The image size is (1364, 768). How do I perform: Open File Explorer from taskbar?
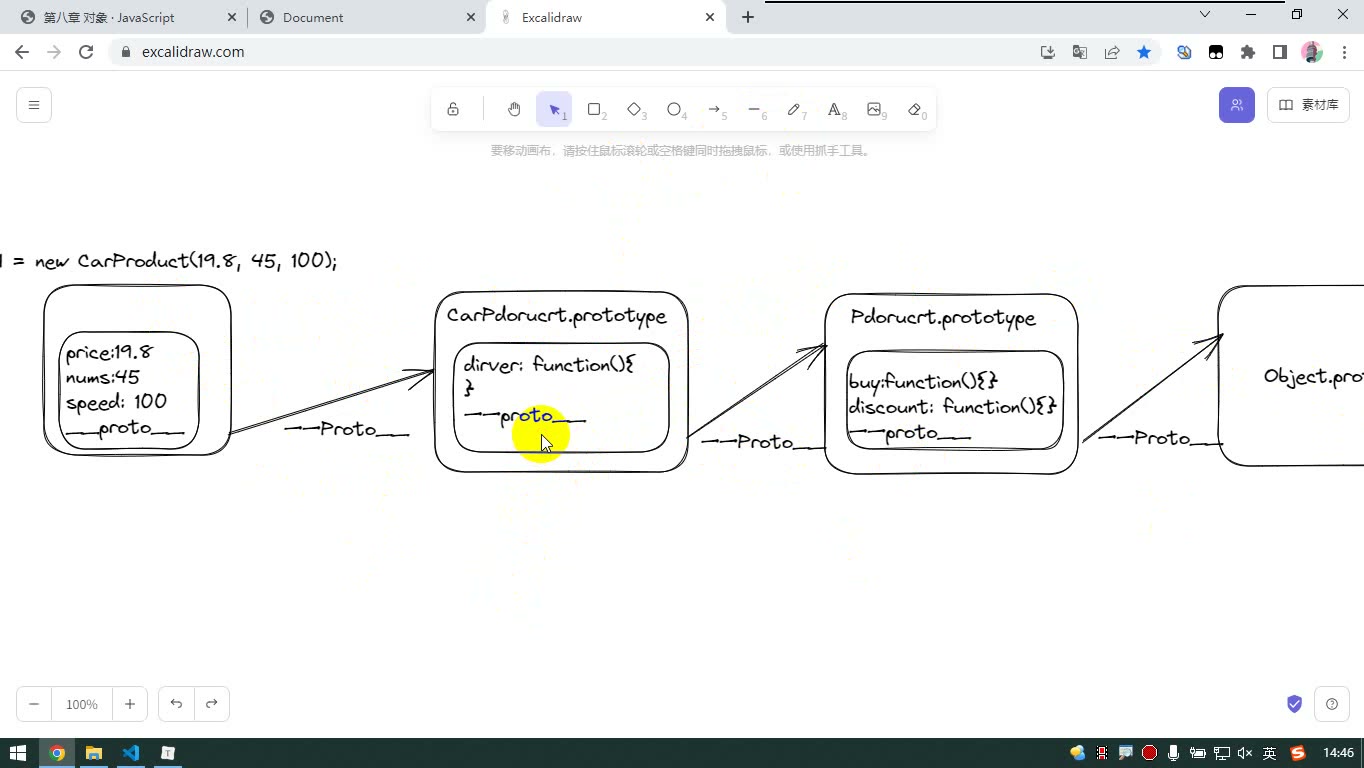pos(94,753)
